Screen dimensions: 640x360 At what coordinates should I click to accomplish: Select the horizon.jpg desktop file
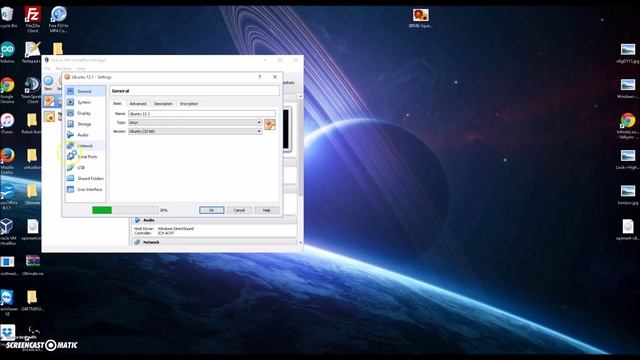pos(627,194)
